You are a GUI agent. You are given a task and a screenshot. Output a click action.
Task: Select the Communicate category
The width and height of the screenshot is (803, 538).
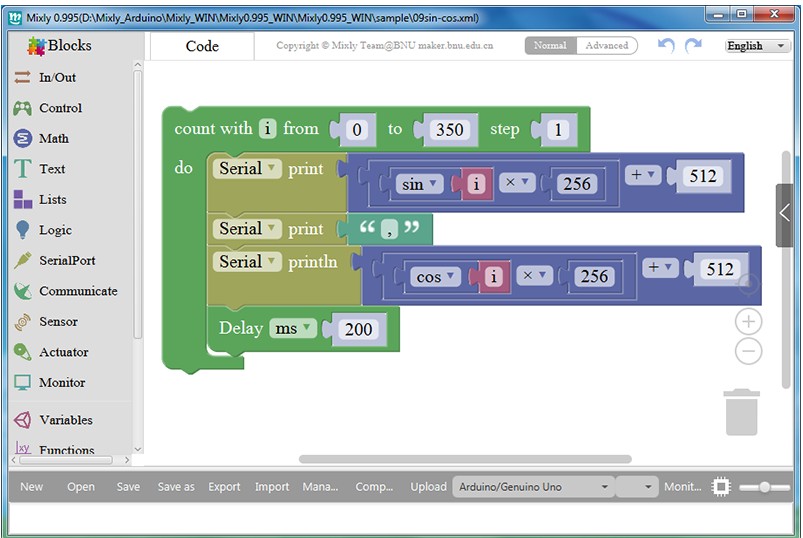(78, 291)
